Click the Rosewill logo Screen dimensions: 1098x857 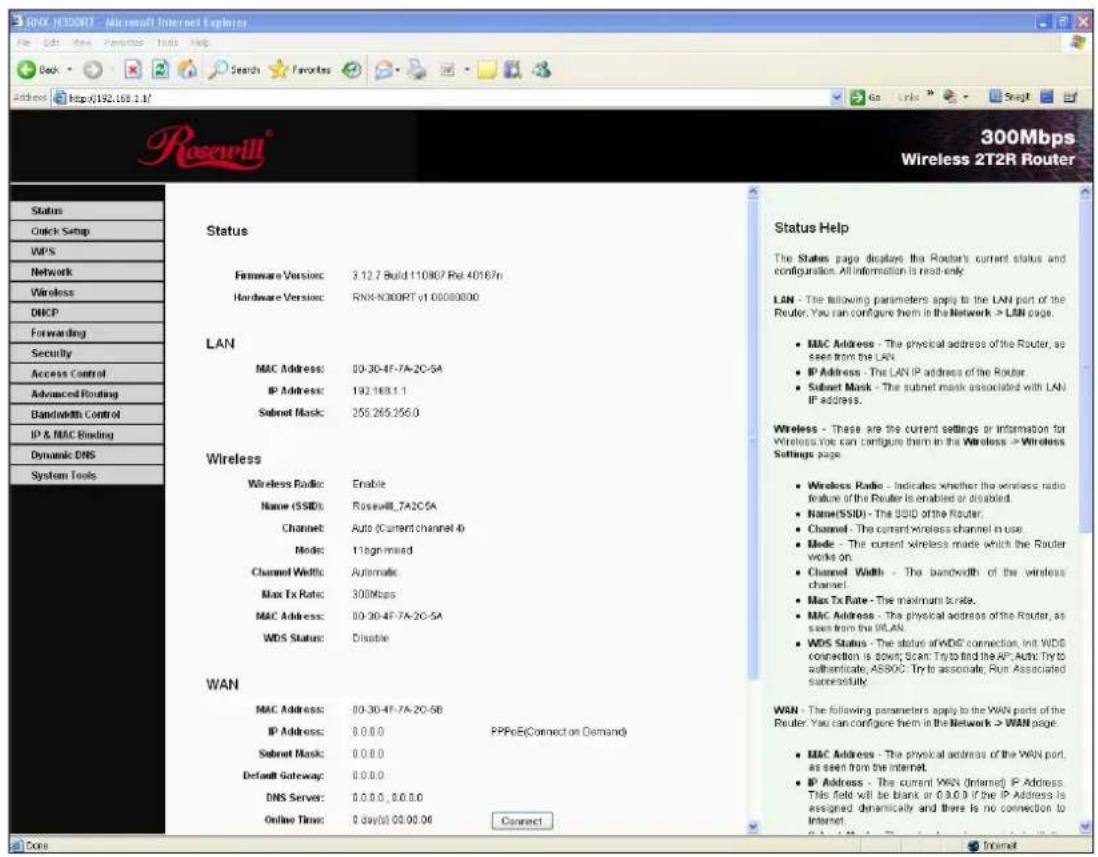pyautogui.click(x=207, y=147)
